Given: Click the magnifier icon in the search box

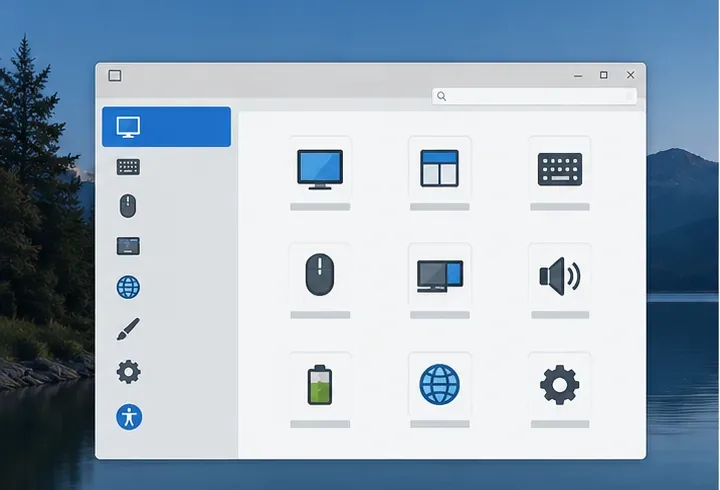Looking at the screenshot, I should pyautogui.click(x=442, y=96).
